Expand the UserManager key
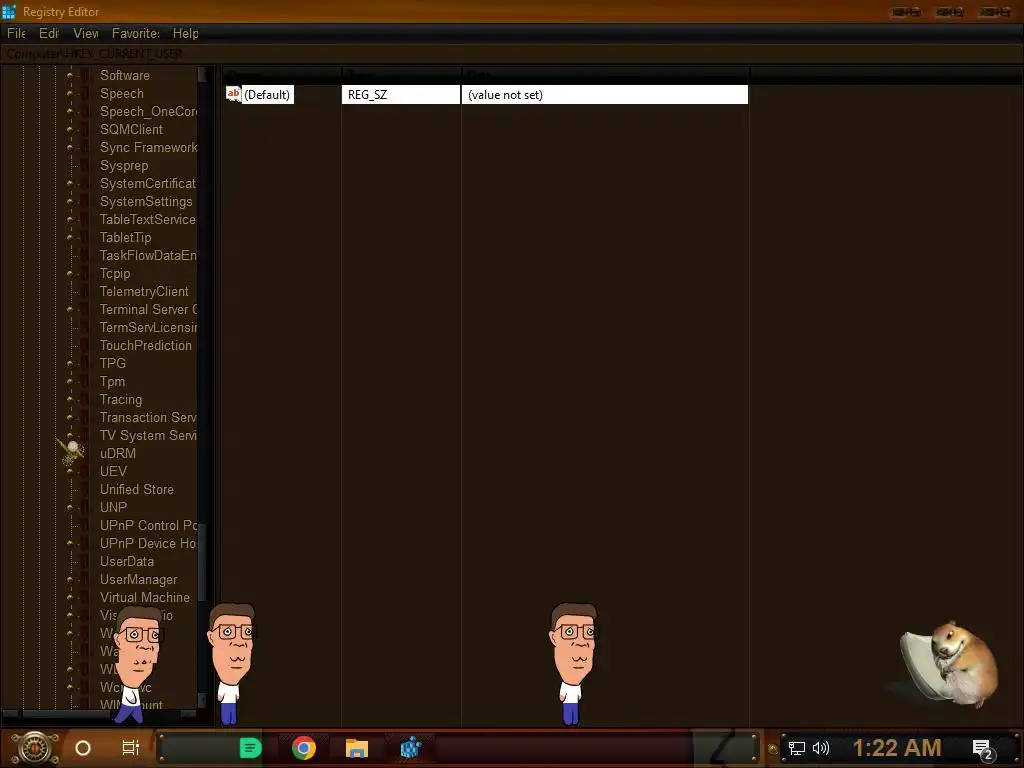Image resolution: width=1024 pixels, height=768 pixels. click(70, 579)
